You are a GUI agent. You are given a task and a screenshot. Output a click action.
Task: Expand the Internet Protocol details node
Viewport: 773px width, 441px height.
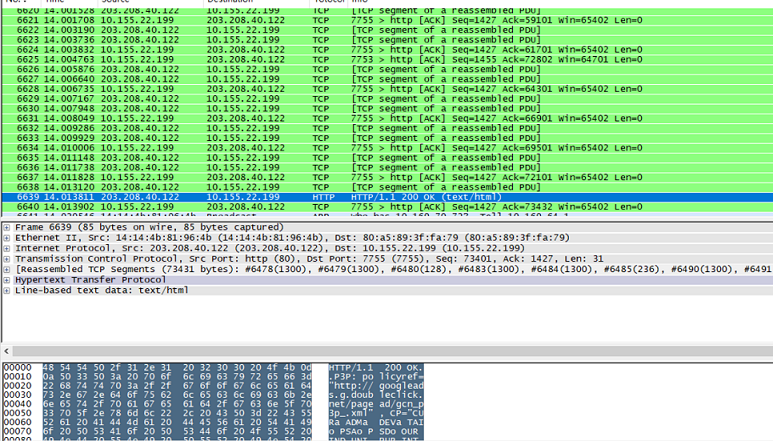click(7, 248)
